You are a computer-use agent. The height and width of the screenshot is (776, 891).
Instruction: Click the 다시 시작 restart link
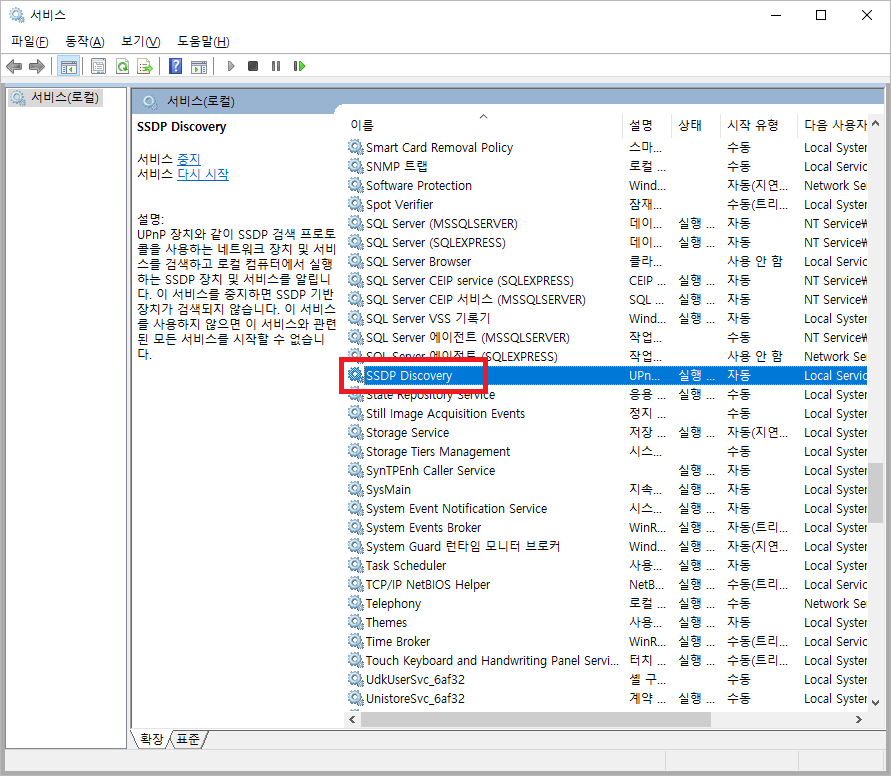[x=203, y=174]
